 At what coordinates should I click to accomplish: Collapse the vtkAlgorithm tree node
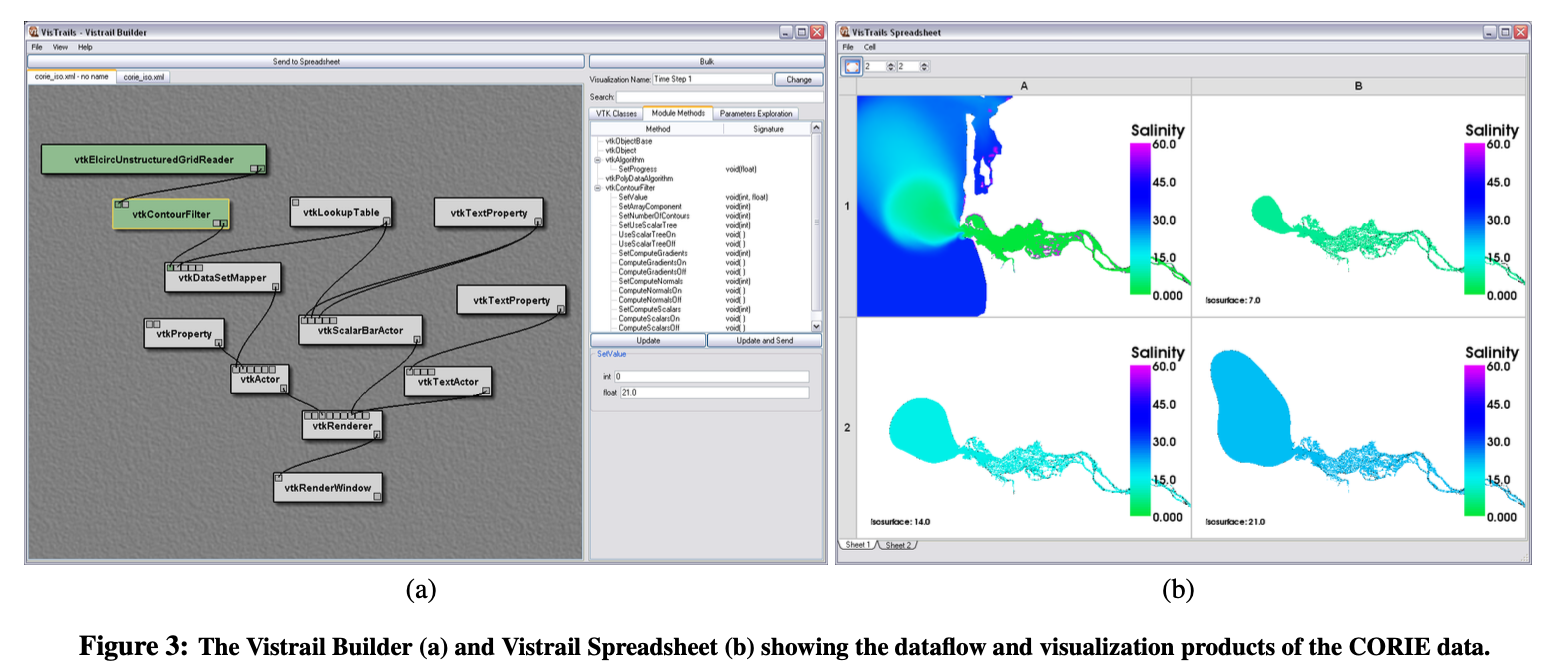tap(597, 160)
